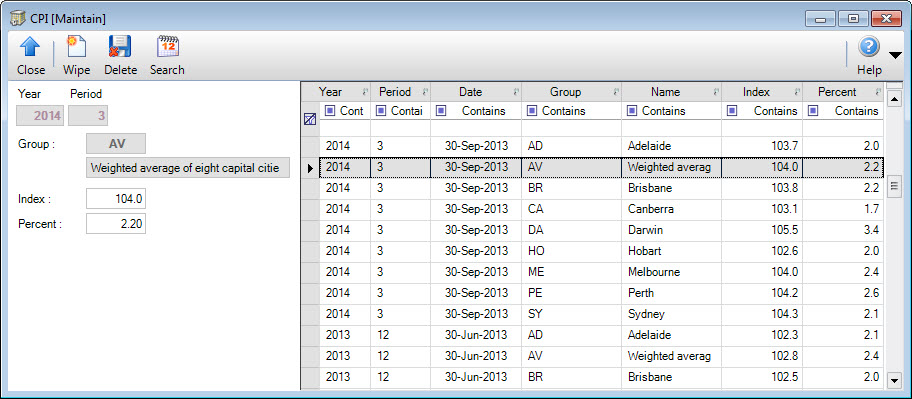Viewport: 912px width, 399px height.
Task: Click the Year column pin icon
Action: [365, 92]
